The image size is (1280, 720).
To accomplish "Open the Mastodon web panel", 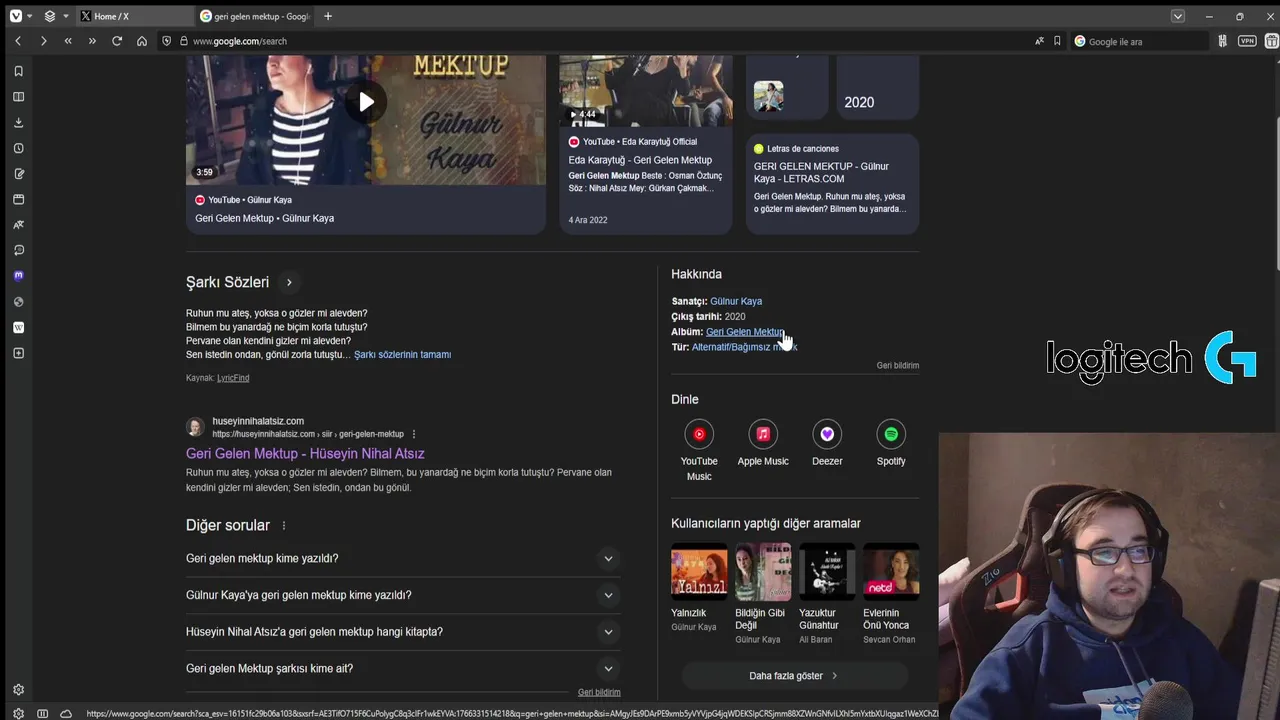I will coord(18,276).
